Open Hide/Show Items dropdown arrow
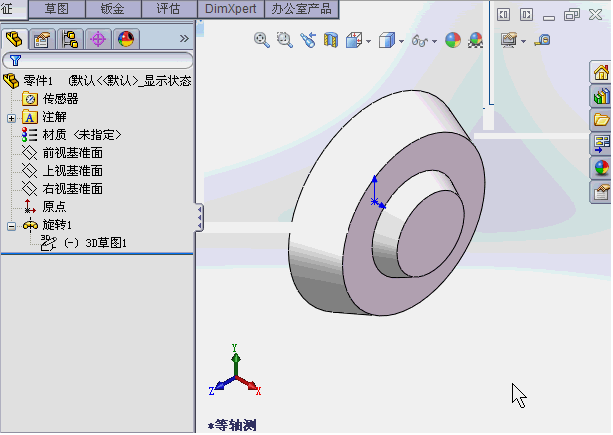The height and width of the screenshot is (435, 613). point(434,41)
